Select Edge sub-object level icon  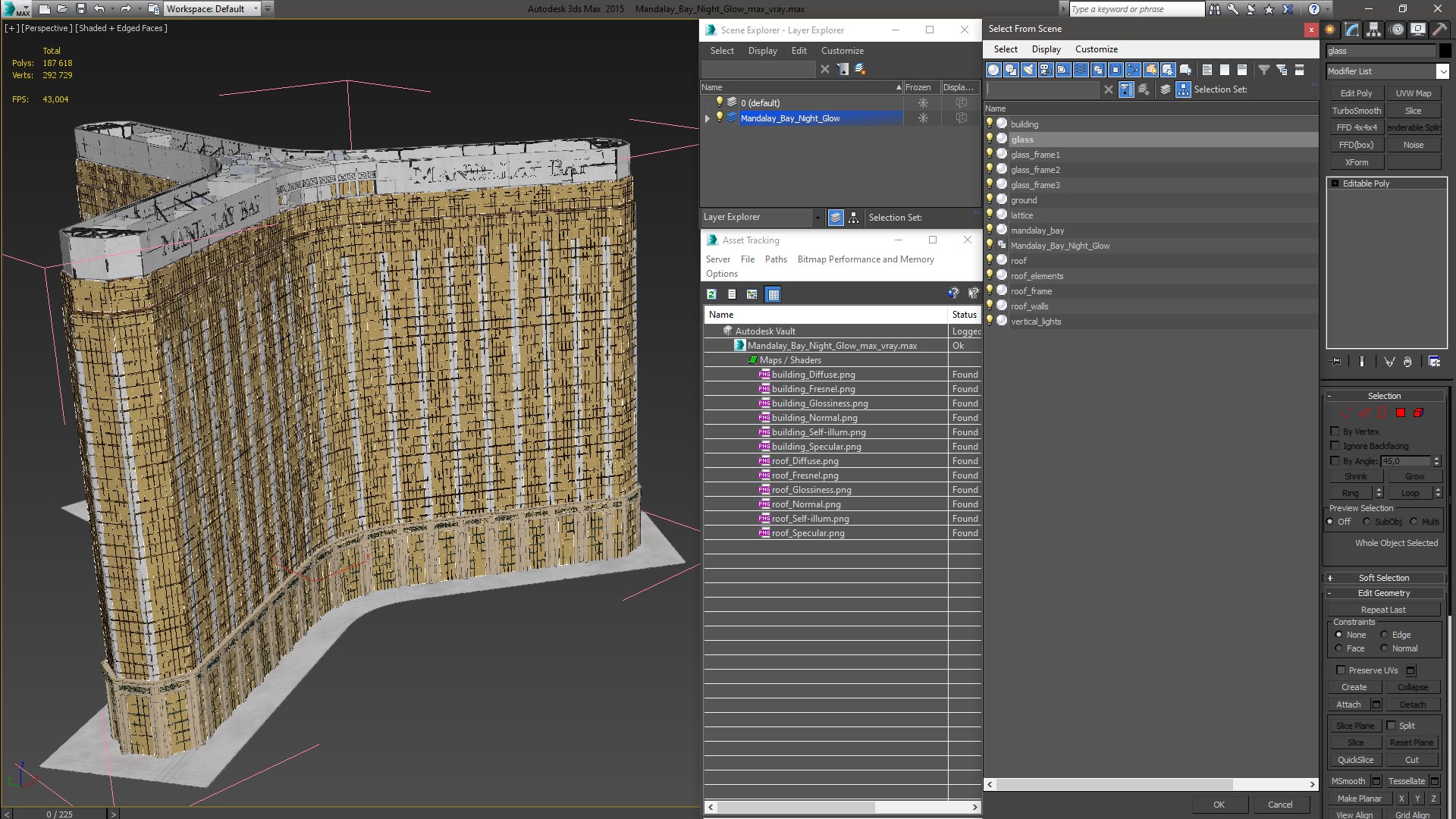coord(1364,413)
